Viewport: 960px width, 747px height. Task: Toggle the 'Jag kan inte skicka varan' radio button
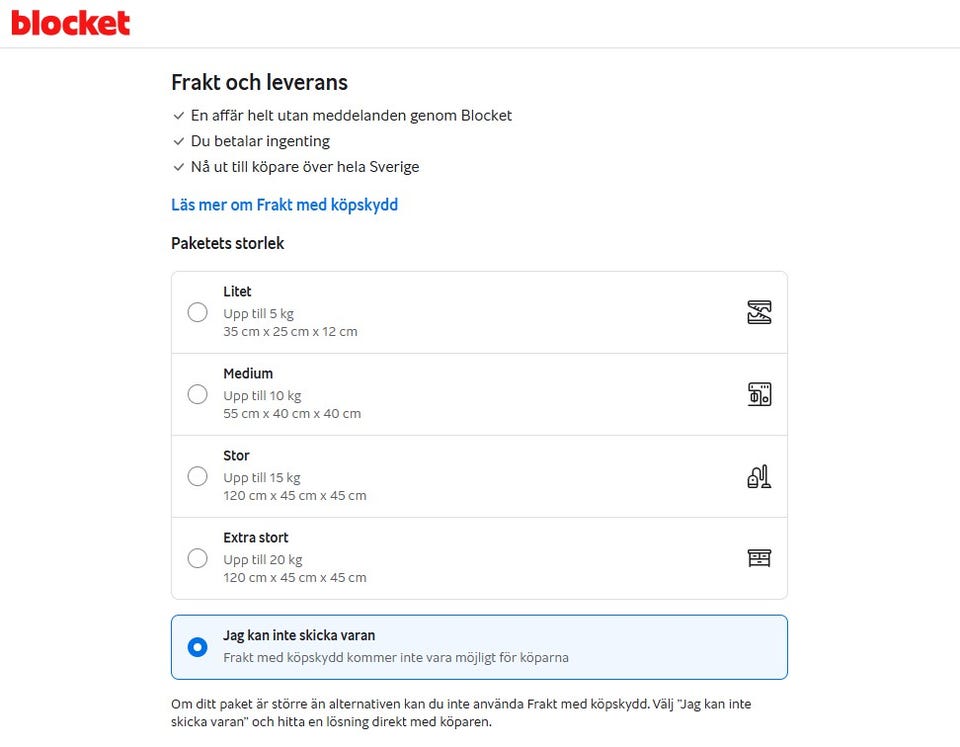(197, 647)
